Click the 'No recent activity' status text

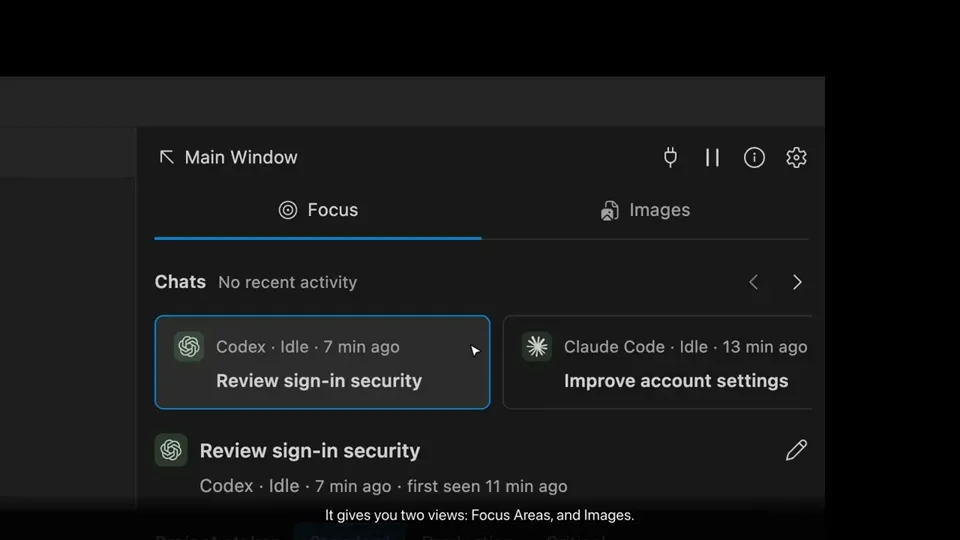click(x=288, y=282)
